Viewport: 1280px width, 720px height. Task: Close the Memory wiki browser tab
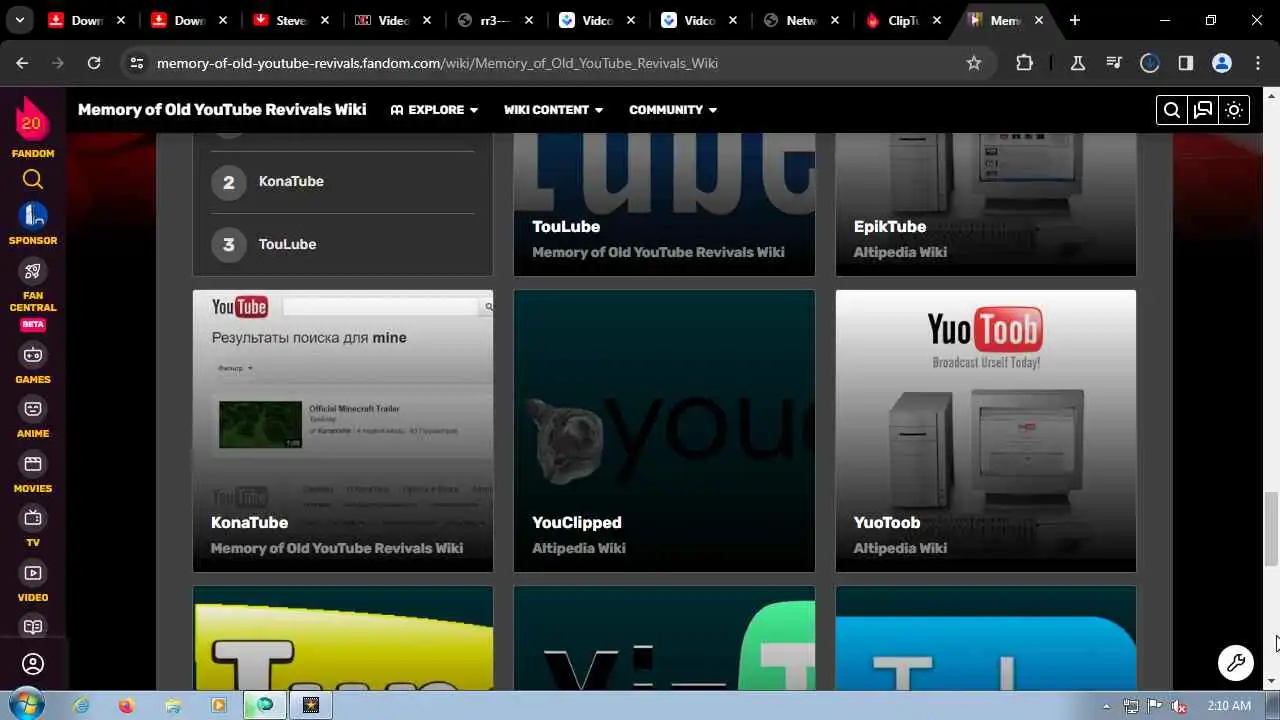coord(1039,20)
